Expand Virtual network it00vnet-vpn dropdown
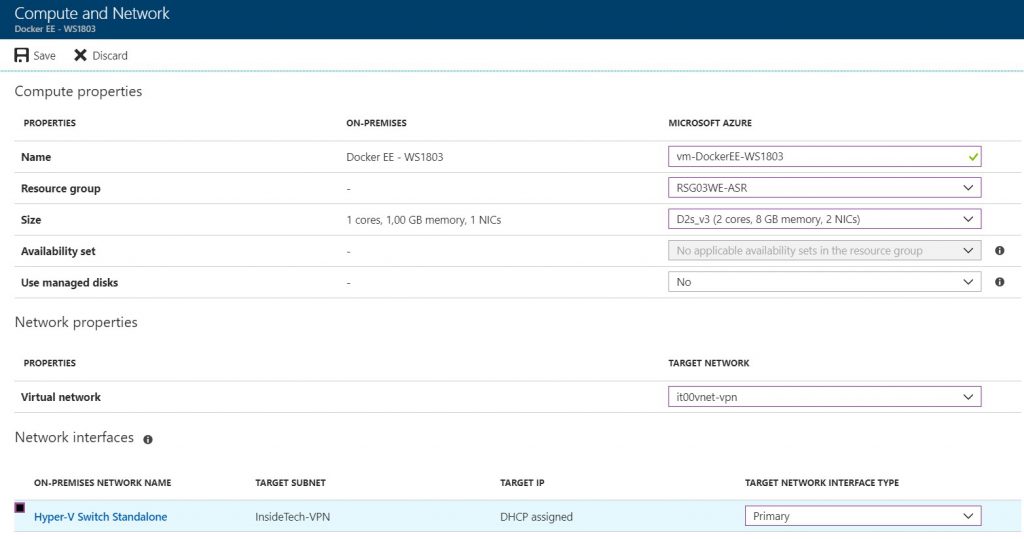Screen dimensions: 1024x539 point(824,397)
